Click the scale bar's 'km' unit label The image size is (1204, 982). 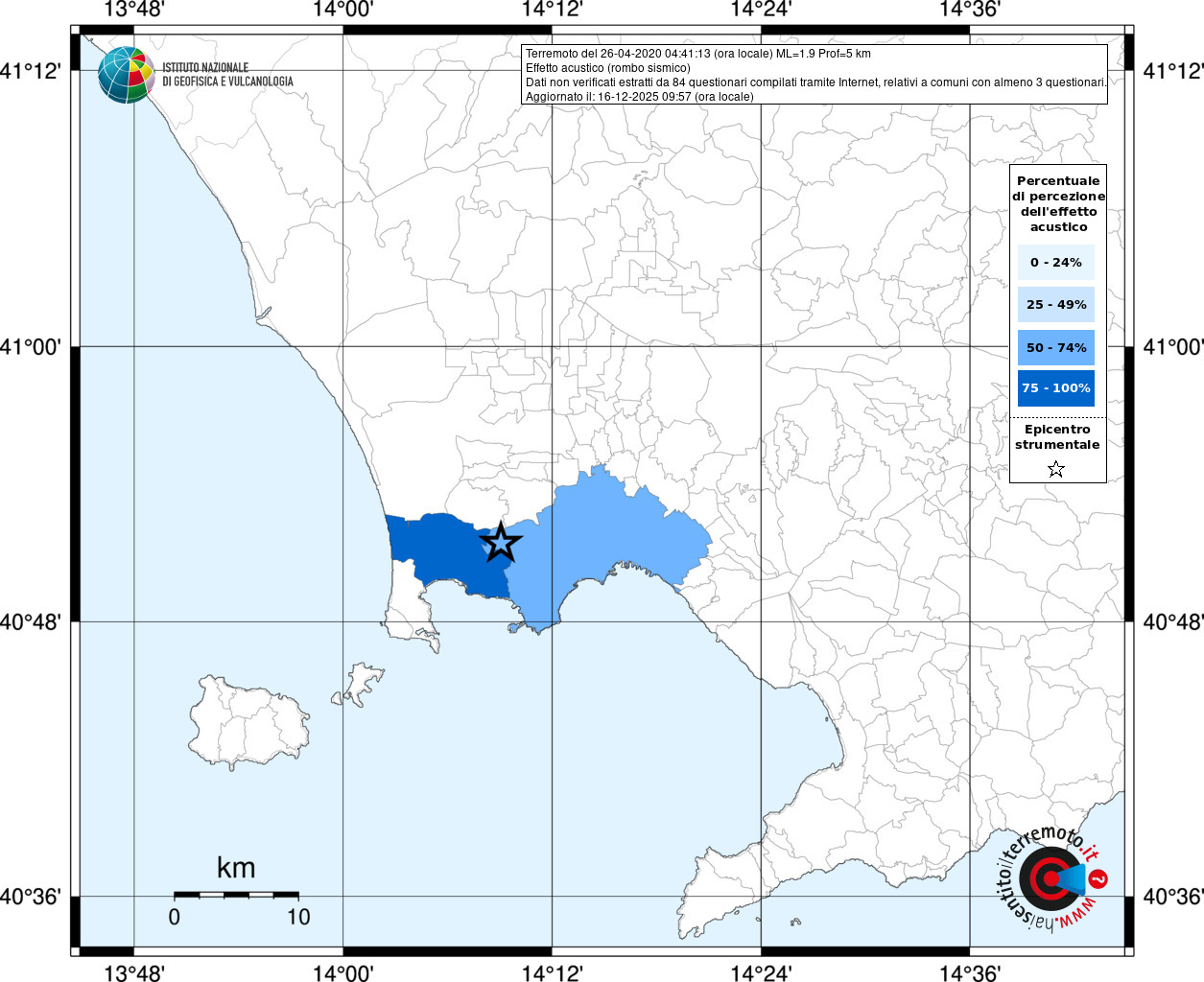[x=236, y=868]
